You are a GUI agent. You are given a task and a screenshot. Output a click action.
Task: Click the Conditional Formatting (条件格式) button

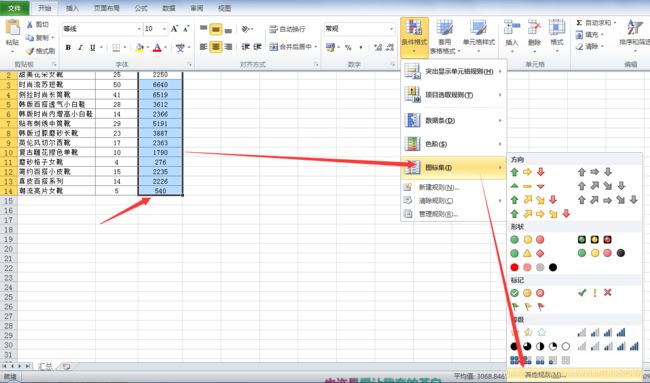[414, 37]
